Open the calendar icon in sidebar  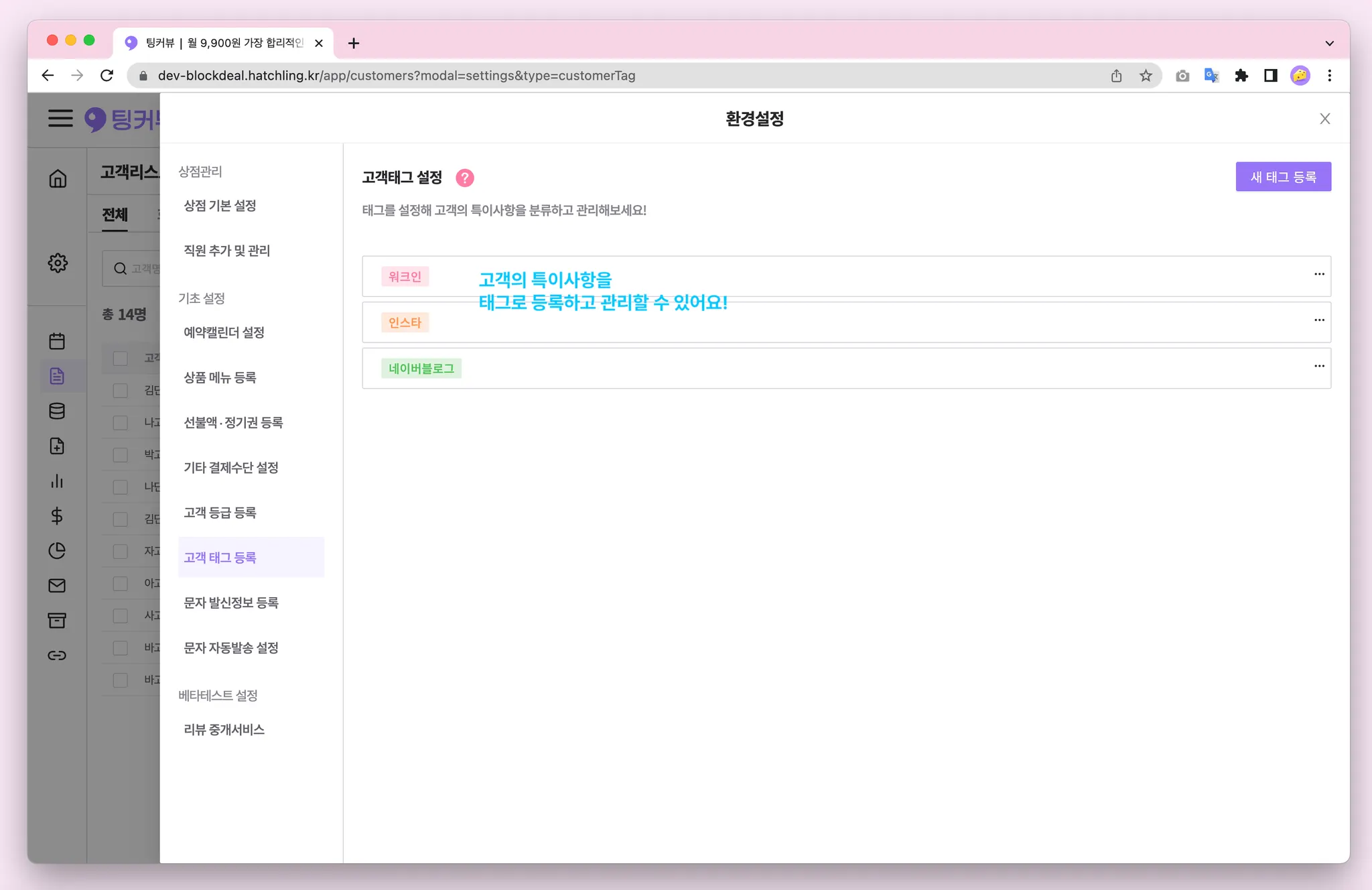pyautogui.click(x=57, y=341)
